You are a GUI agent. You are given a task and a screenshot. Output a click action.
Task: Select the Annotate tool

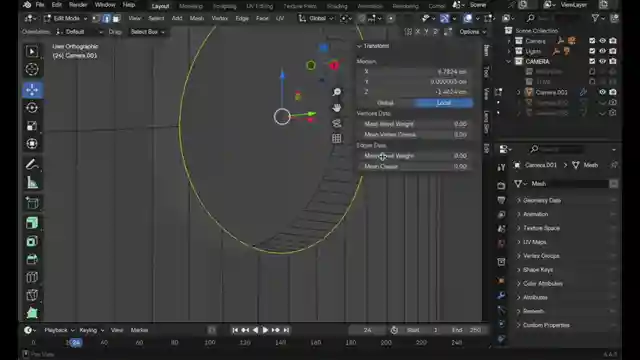32,164
